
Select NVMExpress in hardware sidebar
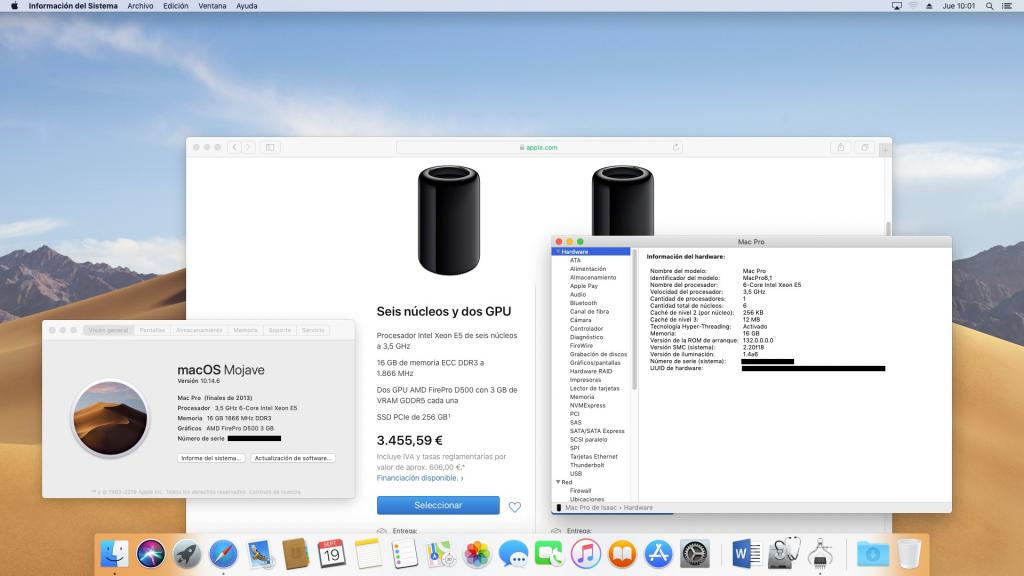[x=588, y=405]
